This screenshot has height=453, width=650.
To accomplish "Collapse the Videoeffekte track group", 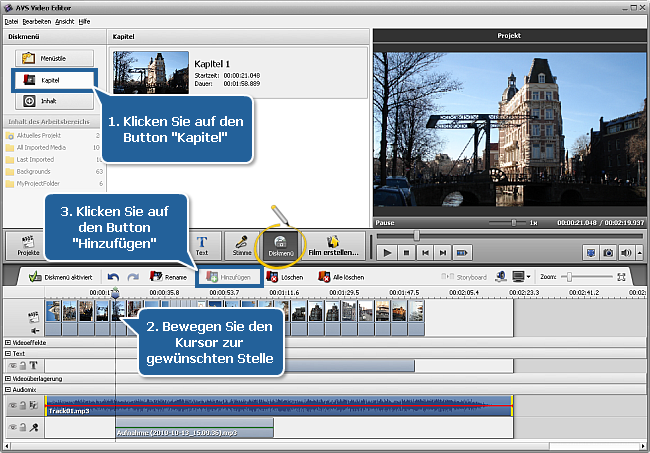I will pos(8,342).
